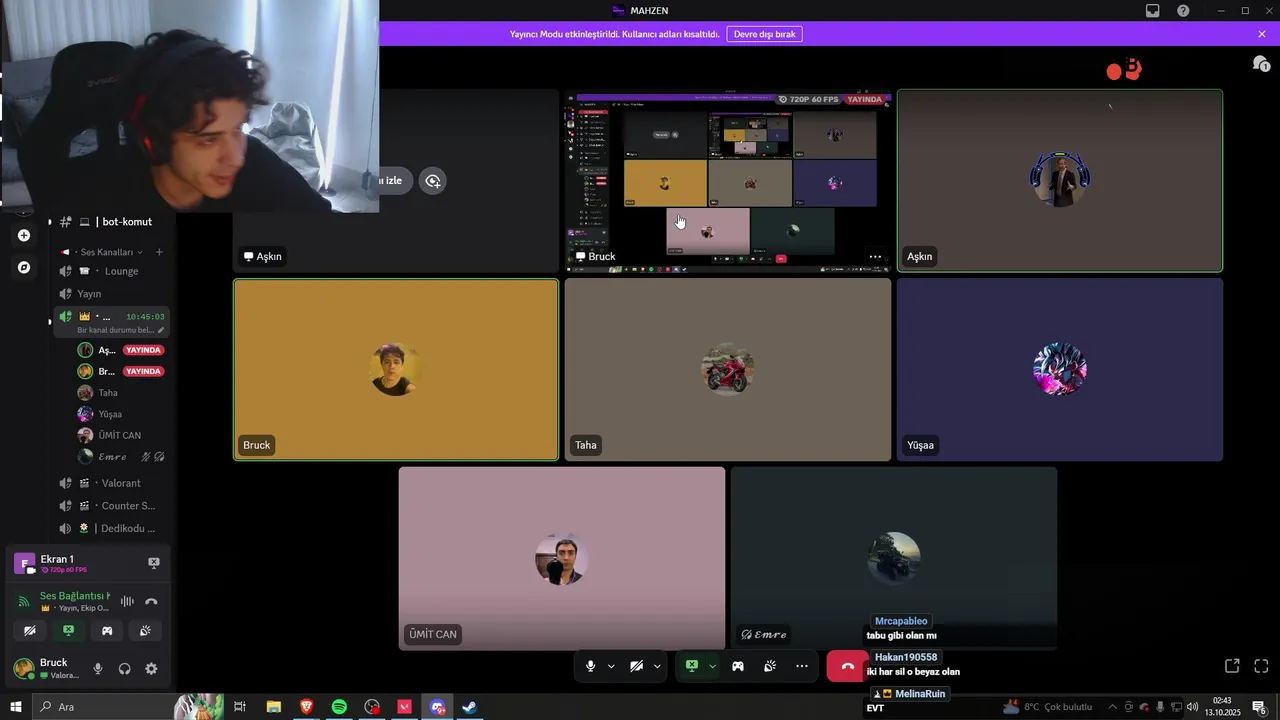Click Devre dışı bırak on the purple banner
The width and height of the screenshot is (1280, 720).
pyautogui.click(x=765, y=34)
